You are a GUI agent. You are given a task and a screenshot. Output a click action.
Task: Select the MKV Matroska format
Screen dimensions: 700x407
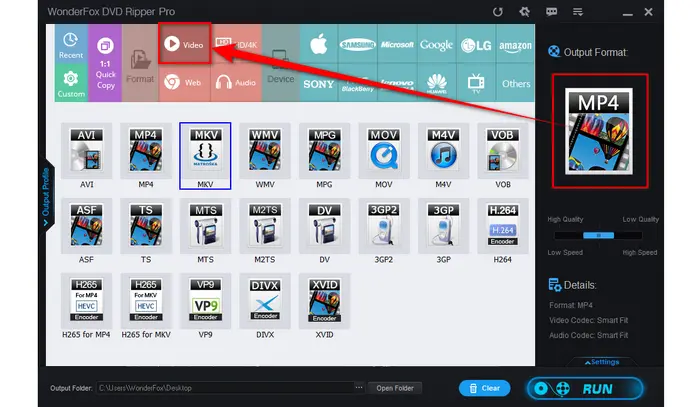[205, 155]
